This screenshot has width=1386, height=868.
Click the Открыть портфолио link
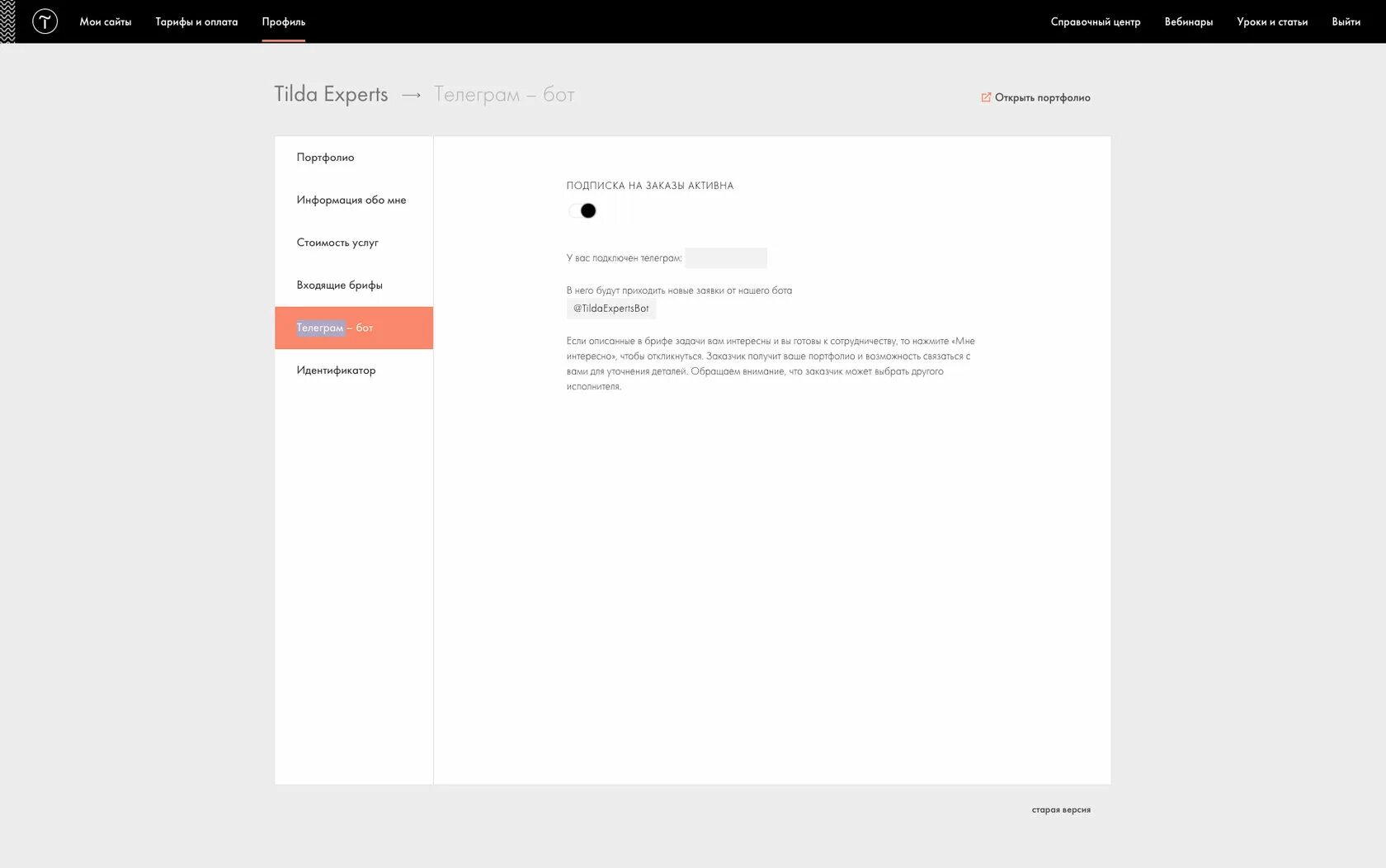click(1043, 97)
